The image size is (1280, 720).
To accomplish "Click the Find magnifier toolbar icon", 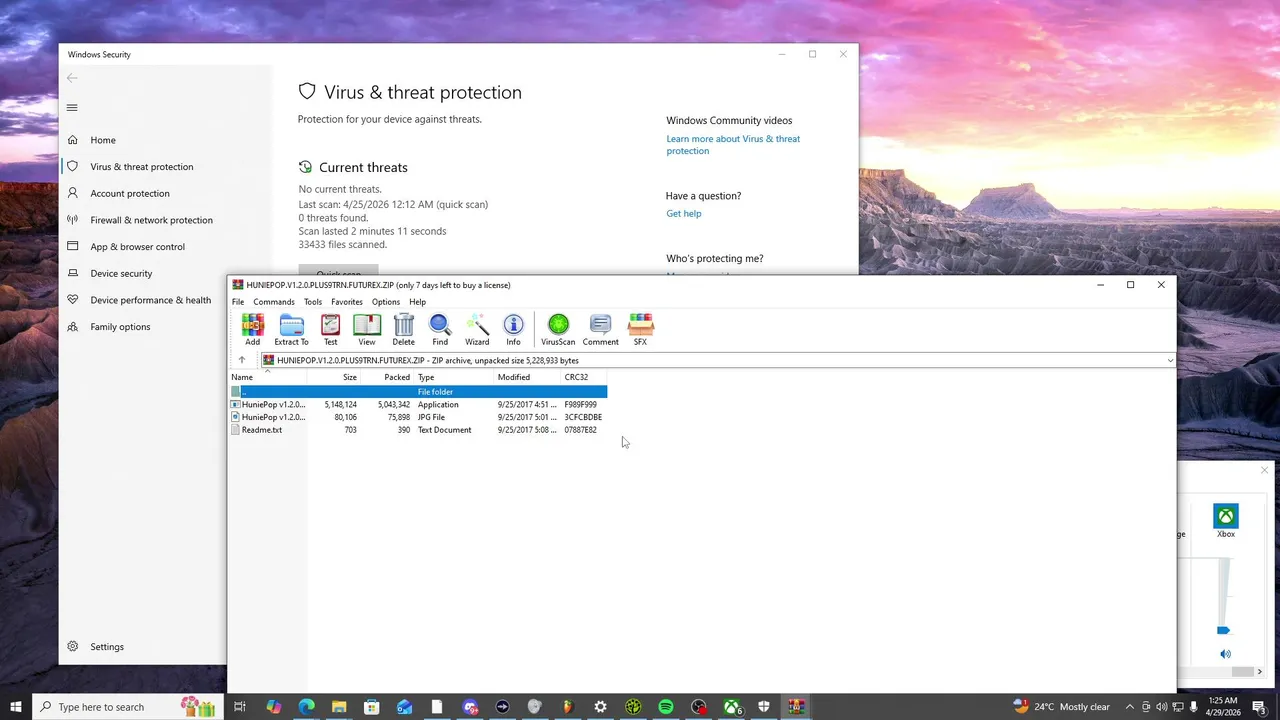I will pos(440,330).
